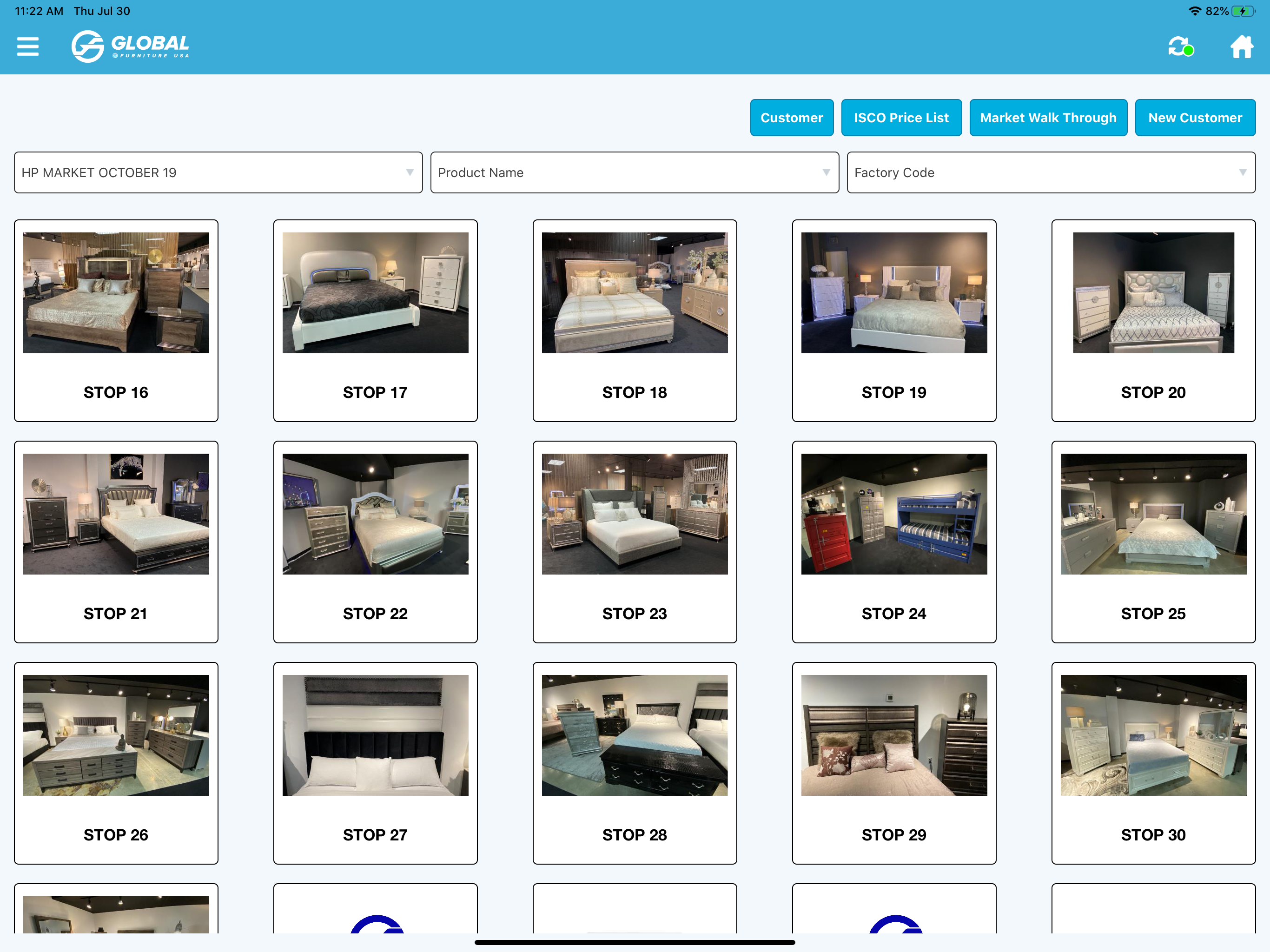The image size is (1270, 952).
Task: Open the hamburger menu
Action: (x=27, y=46)
